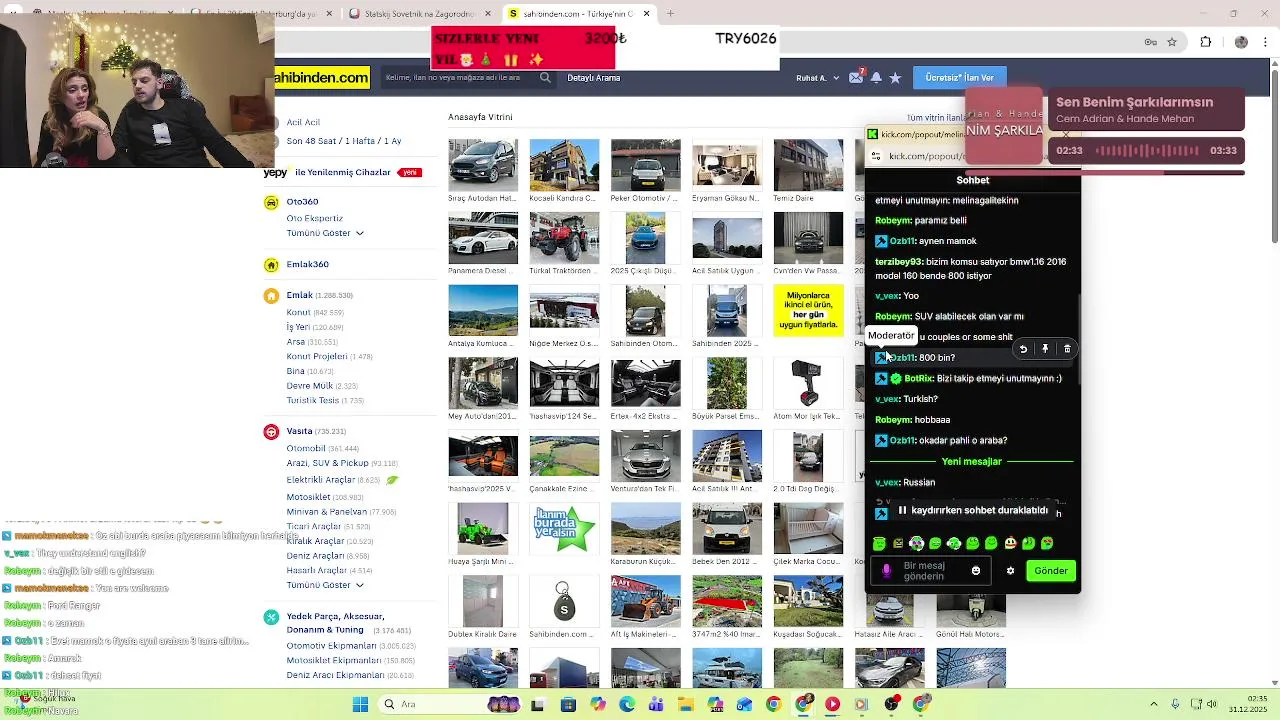
Task: Open Microsoft Edge from the taskbar
Action: (627, 704)
